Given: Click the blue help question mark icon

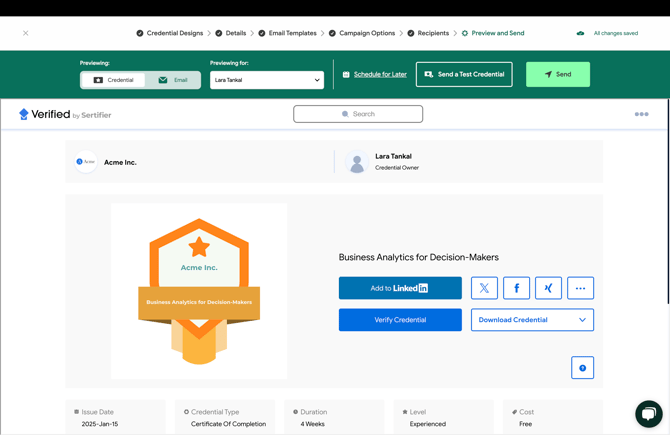Looking at the screenshot, I should (x=582, y=368).
